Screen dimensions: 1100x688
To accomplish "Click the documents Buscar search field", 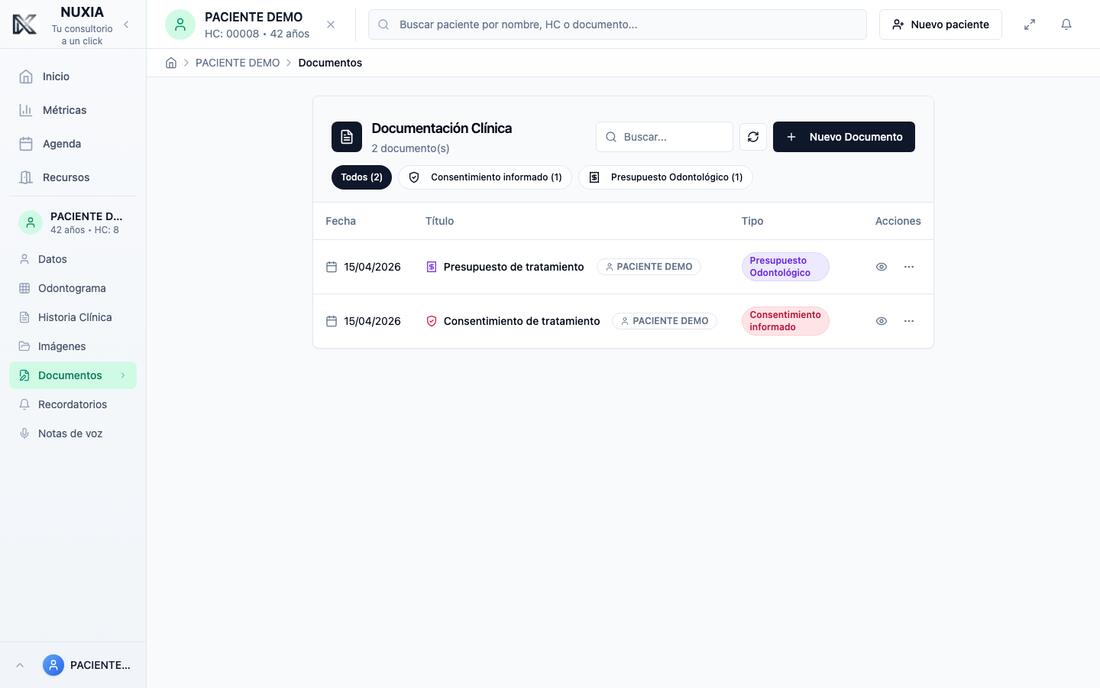I will click(x=664, y=137).
